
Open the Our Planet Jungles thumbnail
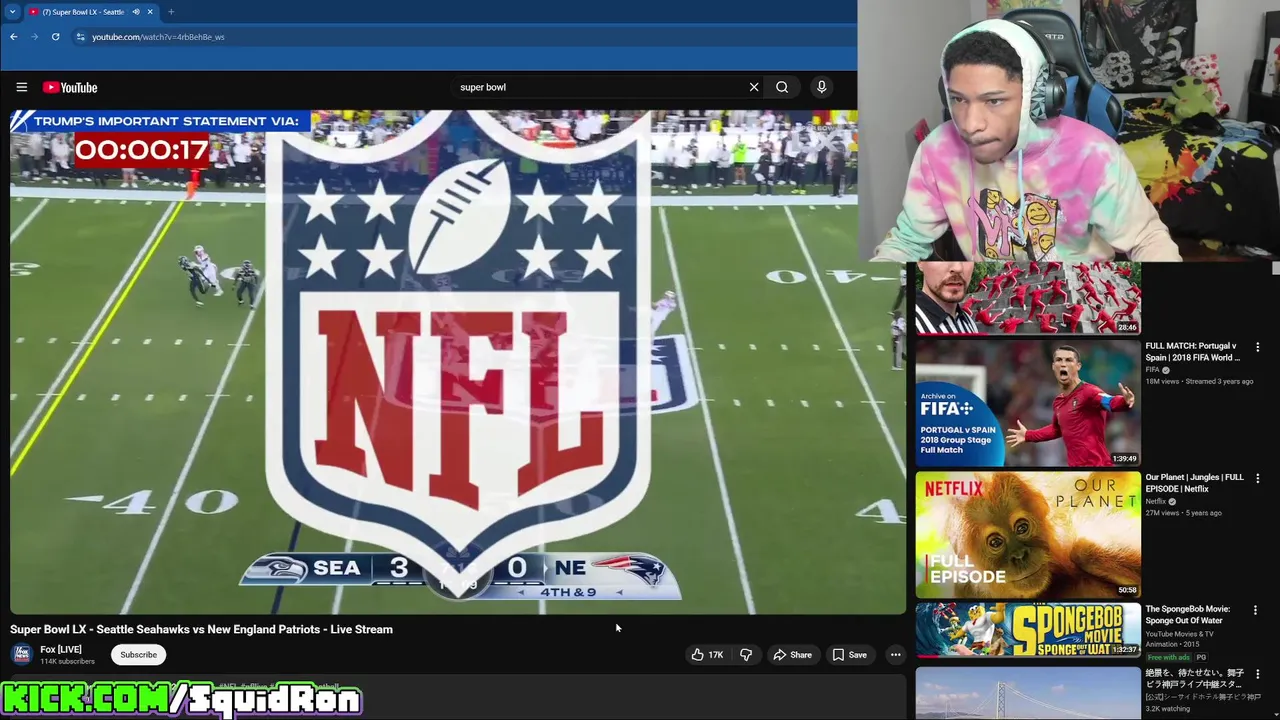1028,535
